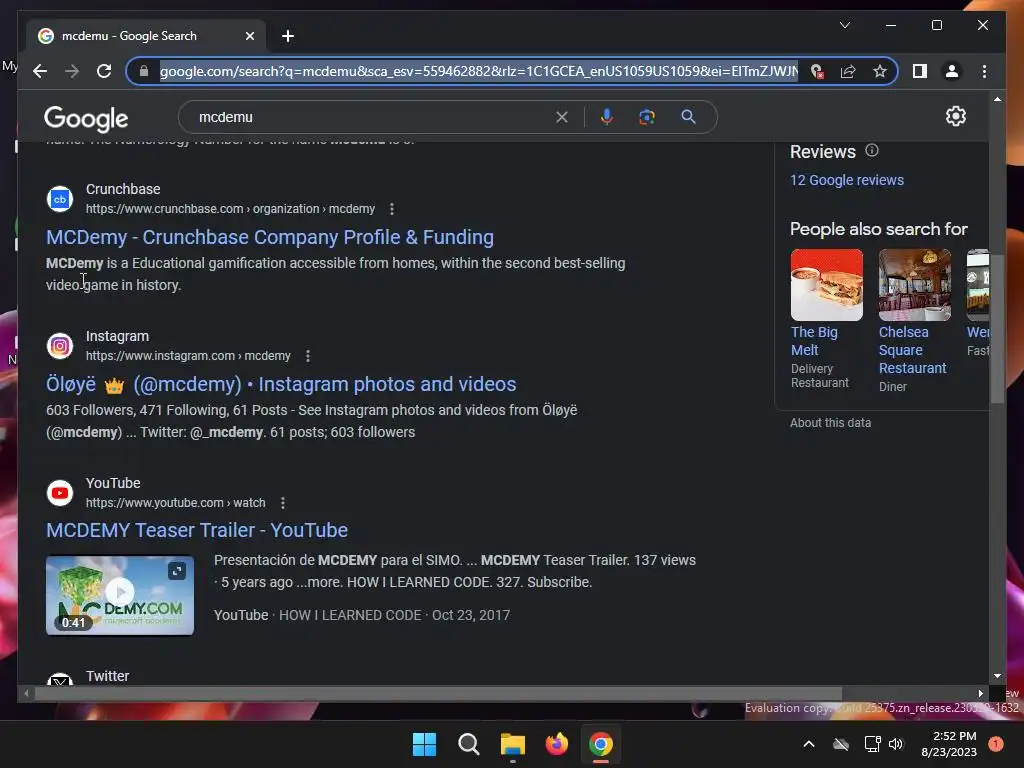Click crunchbase.com organization mcdemy URL text
The image size is (1024, 768).
231,209
